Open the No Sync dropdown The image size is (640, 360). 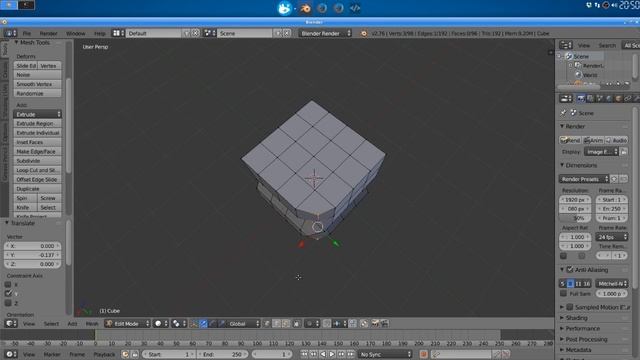(x=385, y=354)
